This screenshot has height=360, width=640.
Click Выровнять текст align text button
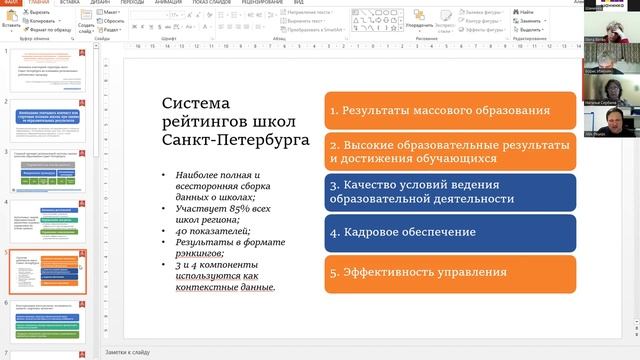303,21
